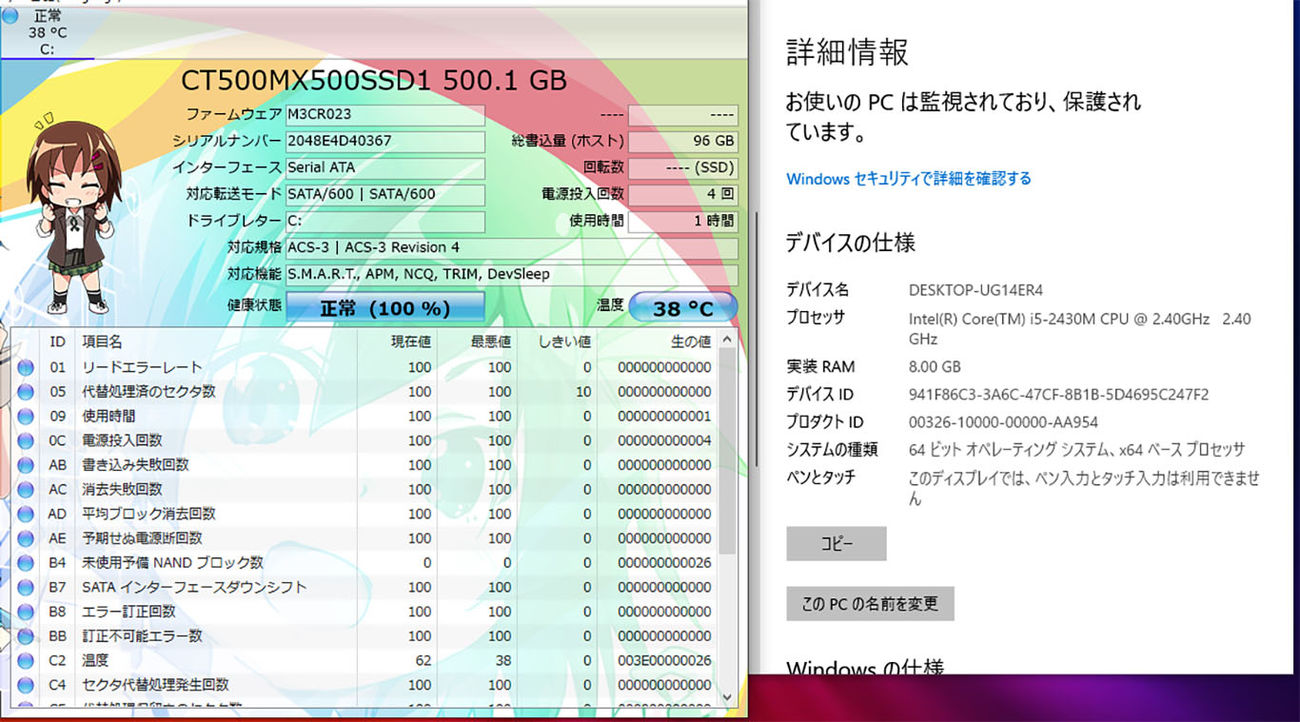
Task: Click status orb for B7 SATA インターフェースダウンシフト
Action: (x=25, y=587)
